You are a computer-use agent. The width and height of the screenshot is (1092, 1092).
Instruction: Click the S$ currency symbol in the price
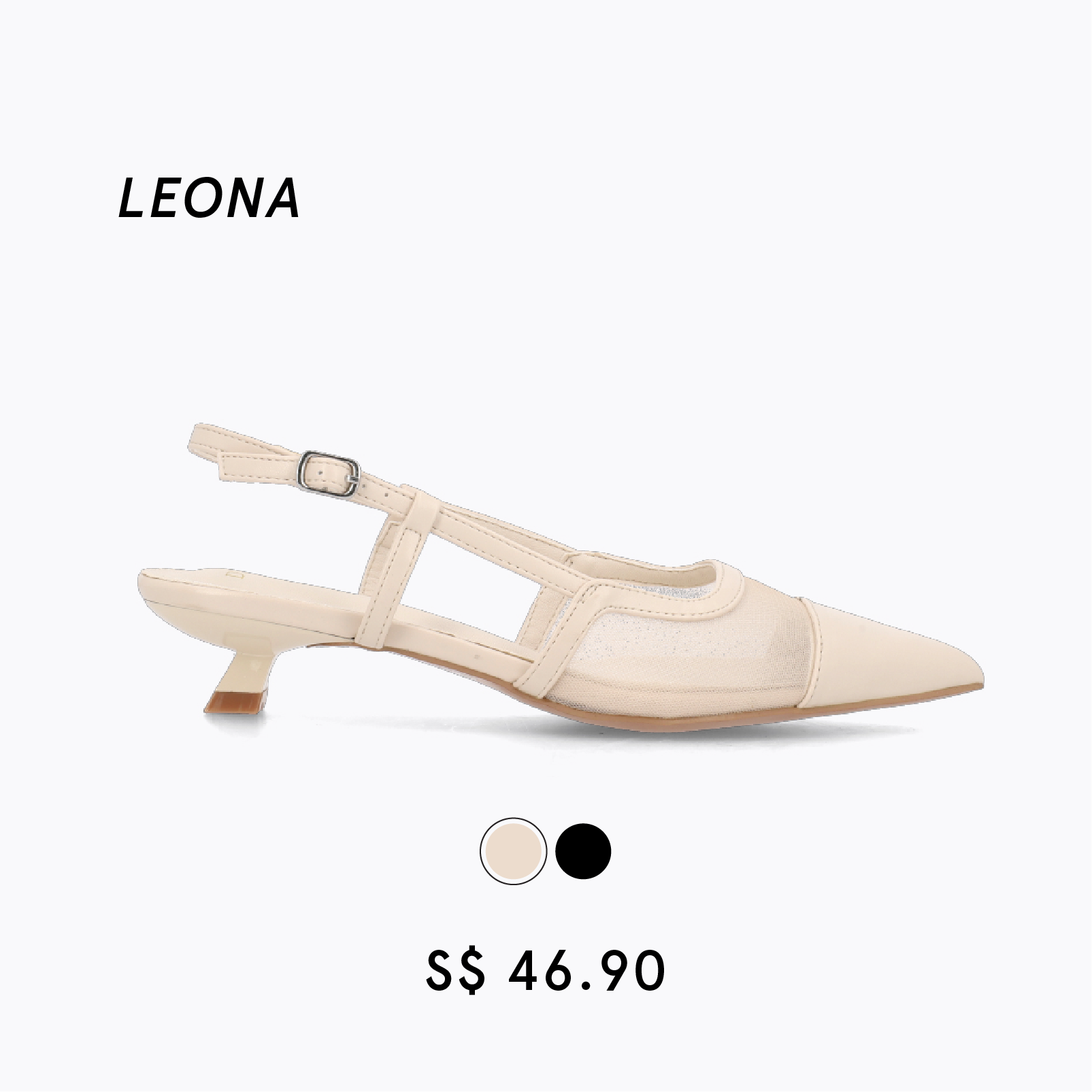tap(455, 972)
